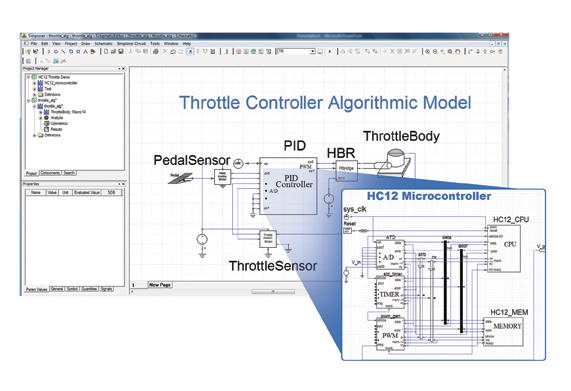Click the Zoom in magnifier icon

click(428, 52)
